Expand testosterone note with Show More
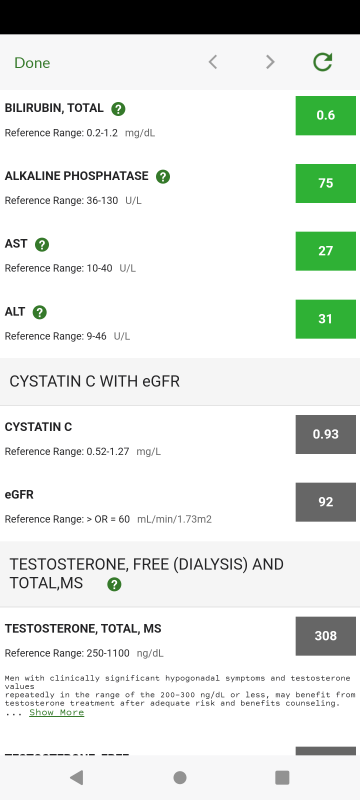The height and width of the screenshot is (800, 360). click(x=57, y=712)
